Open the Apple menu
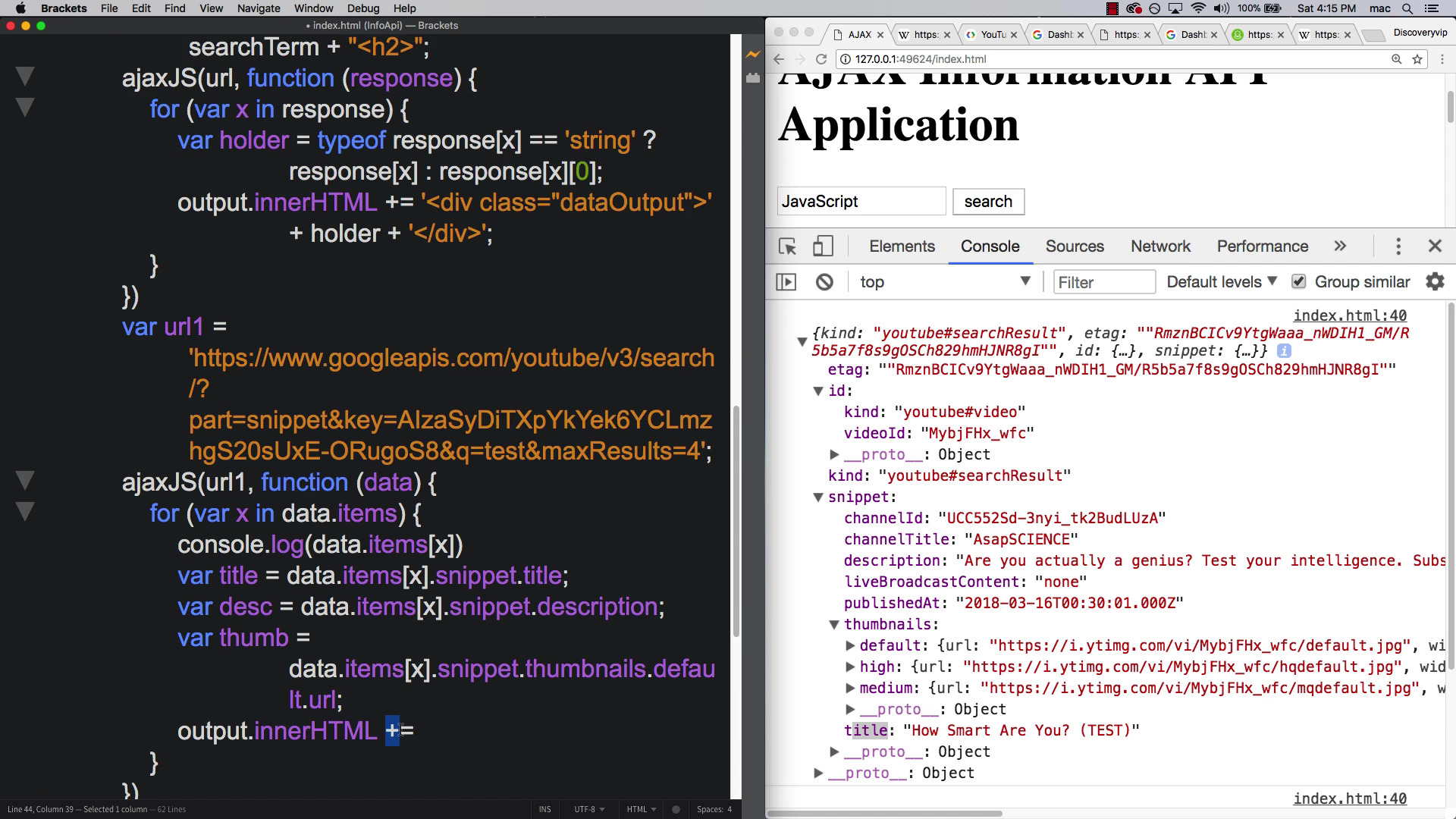This screenshot has height=819, width=1456. 20,8
